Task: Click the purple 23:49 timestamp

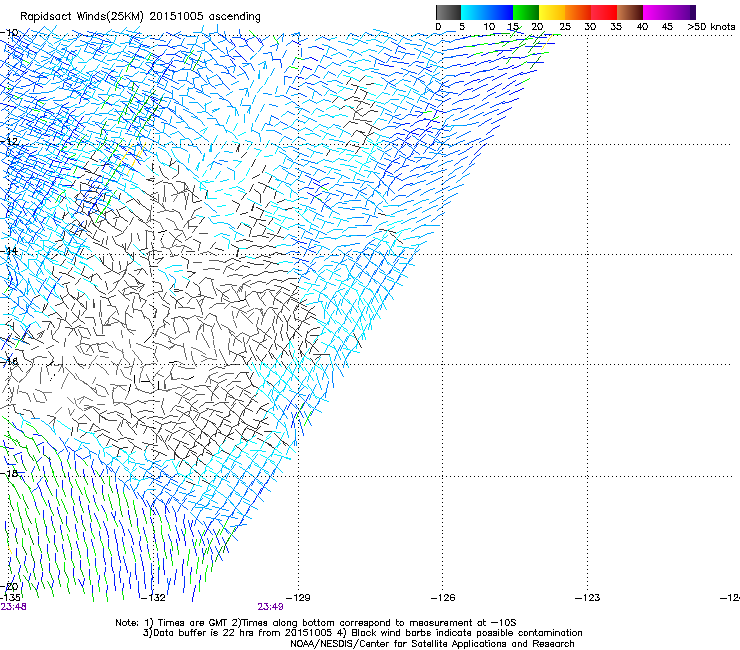Action: 270,607
